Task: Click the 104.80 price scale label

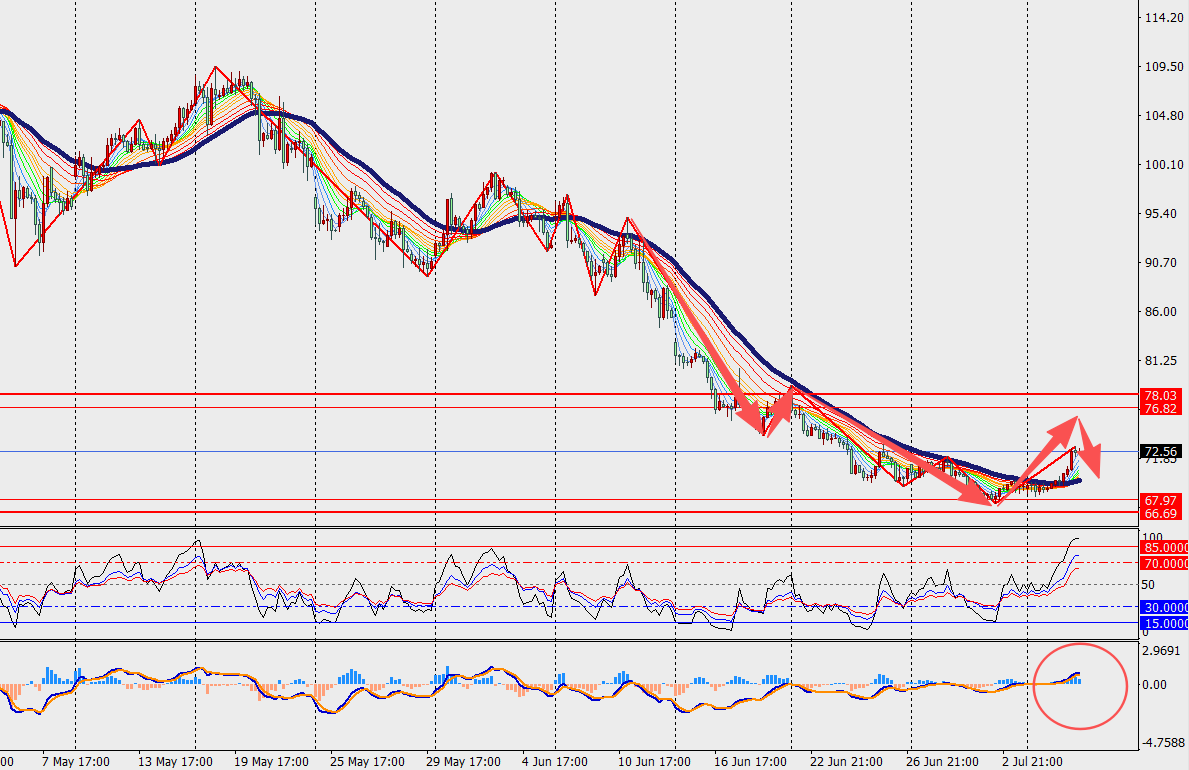Action: (x=1164, y=115)
